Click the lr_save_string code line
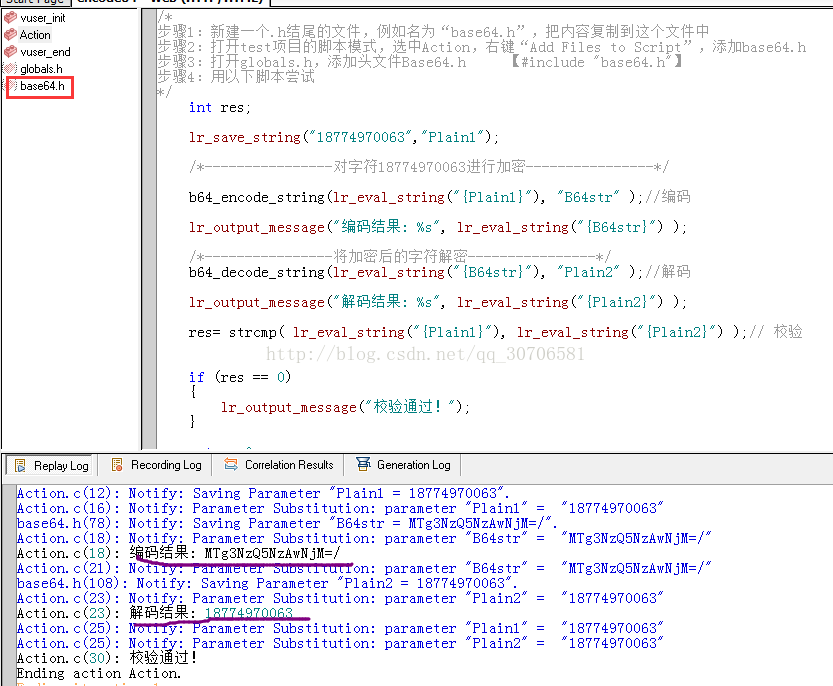 (x=344, y=138)
